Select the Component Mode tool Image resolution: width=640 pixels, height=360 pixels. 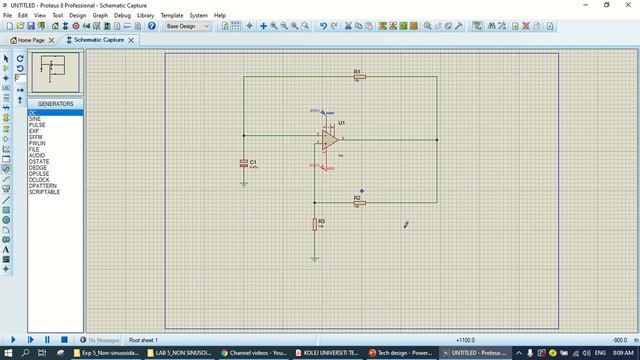(6, 69)
